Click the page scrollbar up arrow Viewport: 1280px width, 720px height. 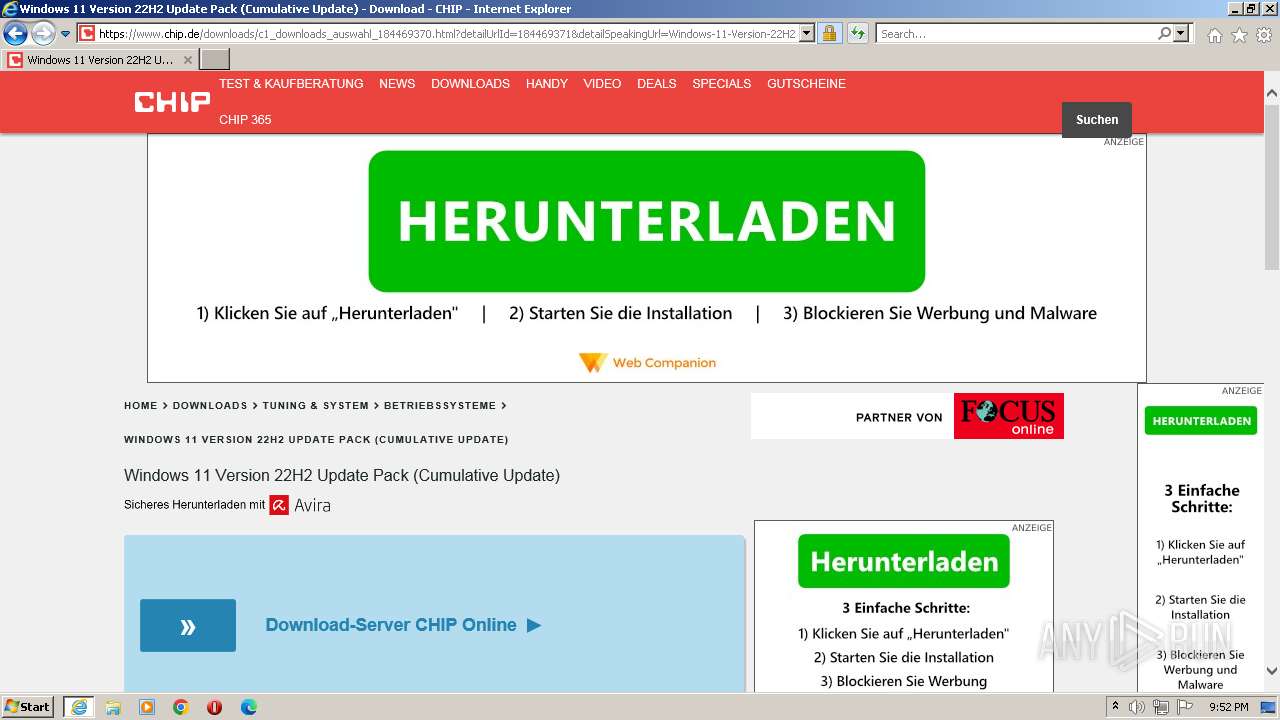(1272, 93)
